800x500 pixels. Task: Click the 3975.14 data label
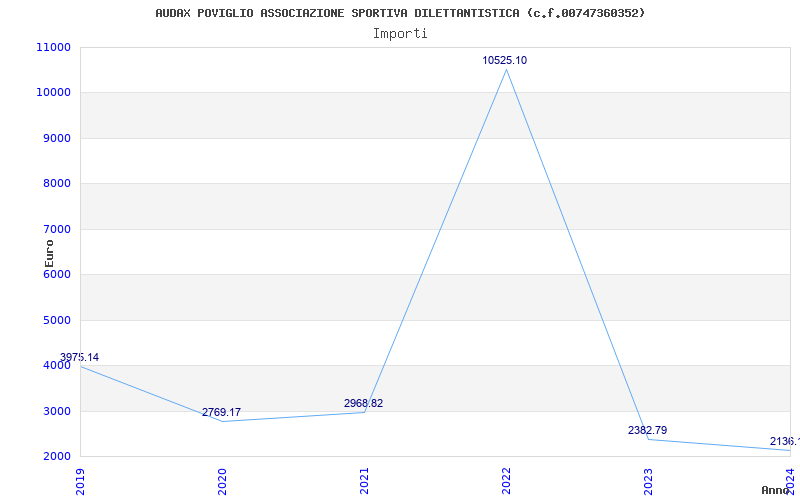tap(79, 357)
